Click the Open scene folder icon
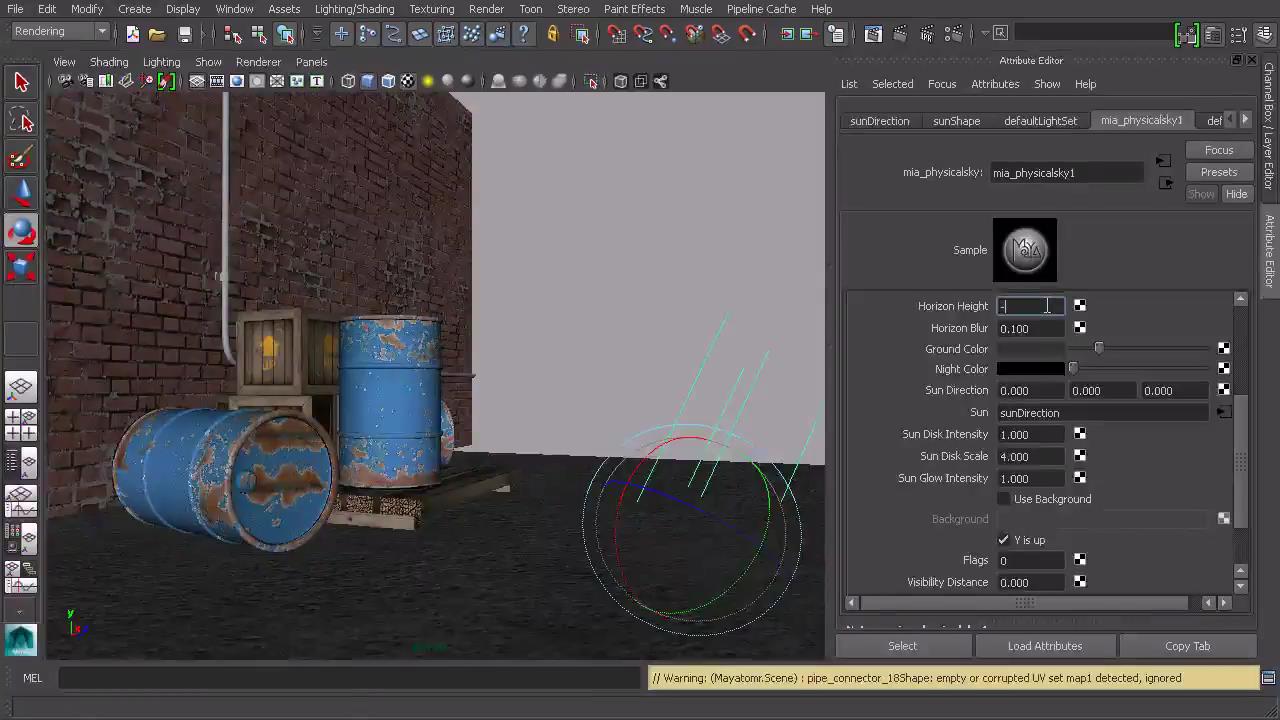This screenshot has height=720, width=1280. 157,34
